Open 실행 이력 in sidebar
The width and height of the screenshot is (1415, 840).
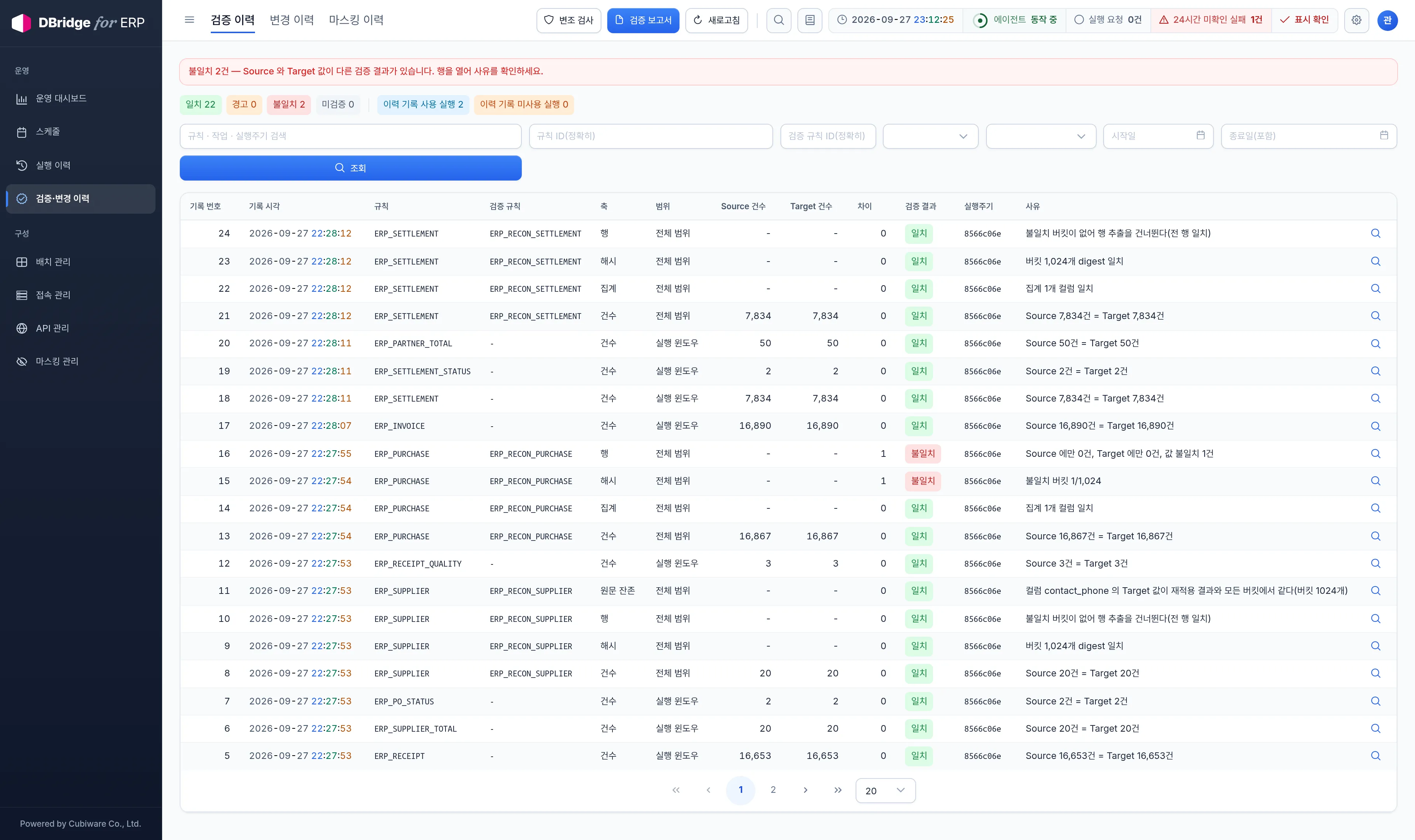[80, 165]
